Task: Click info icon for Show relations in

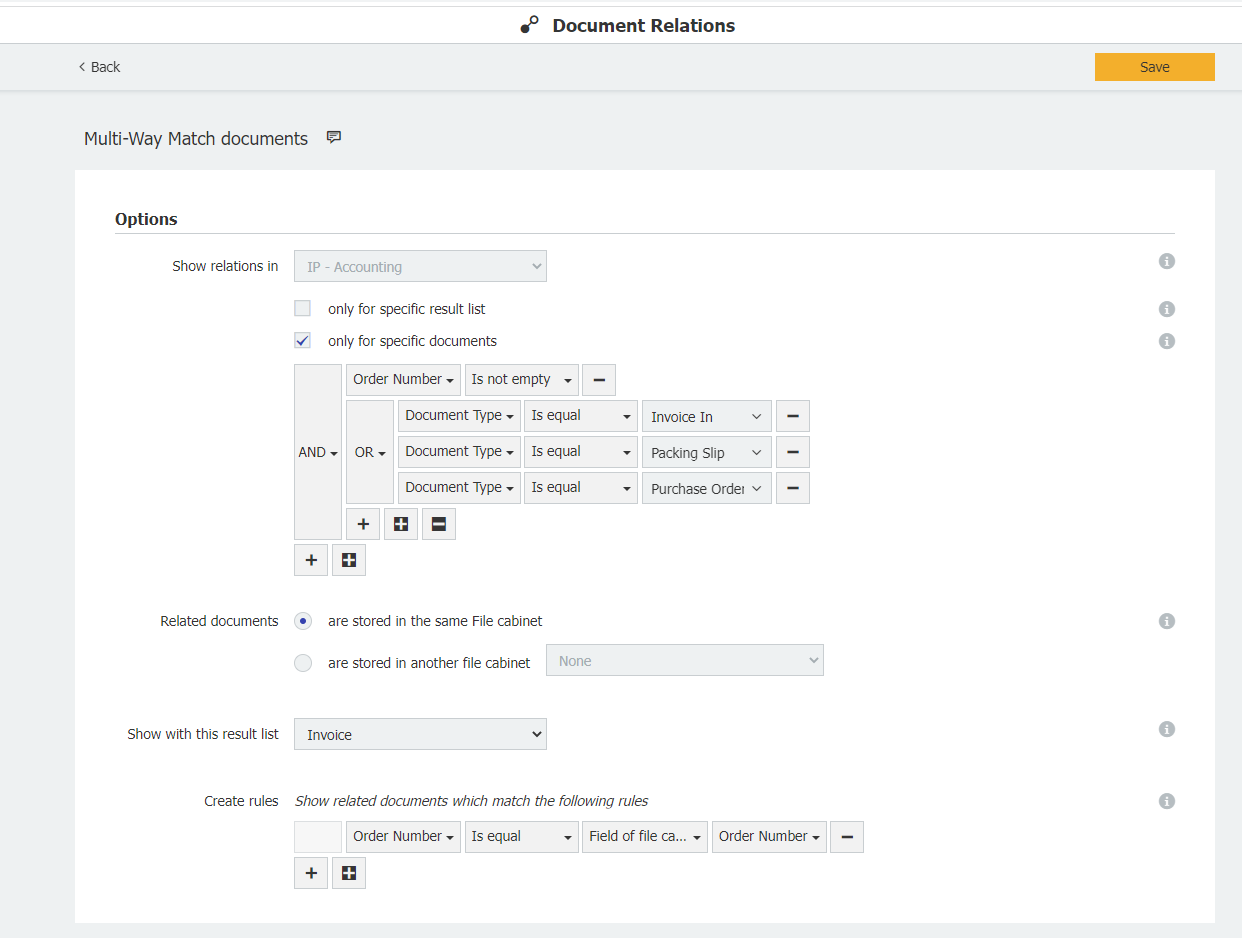Action: 1166,261
